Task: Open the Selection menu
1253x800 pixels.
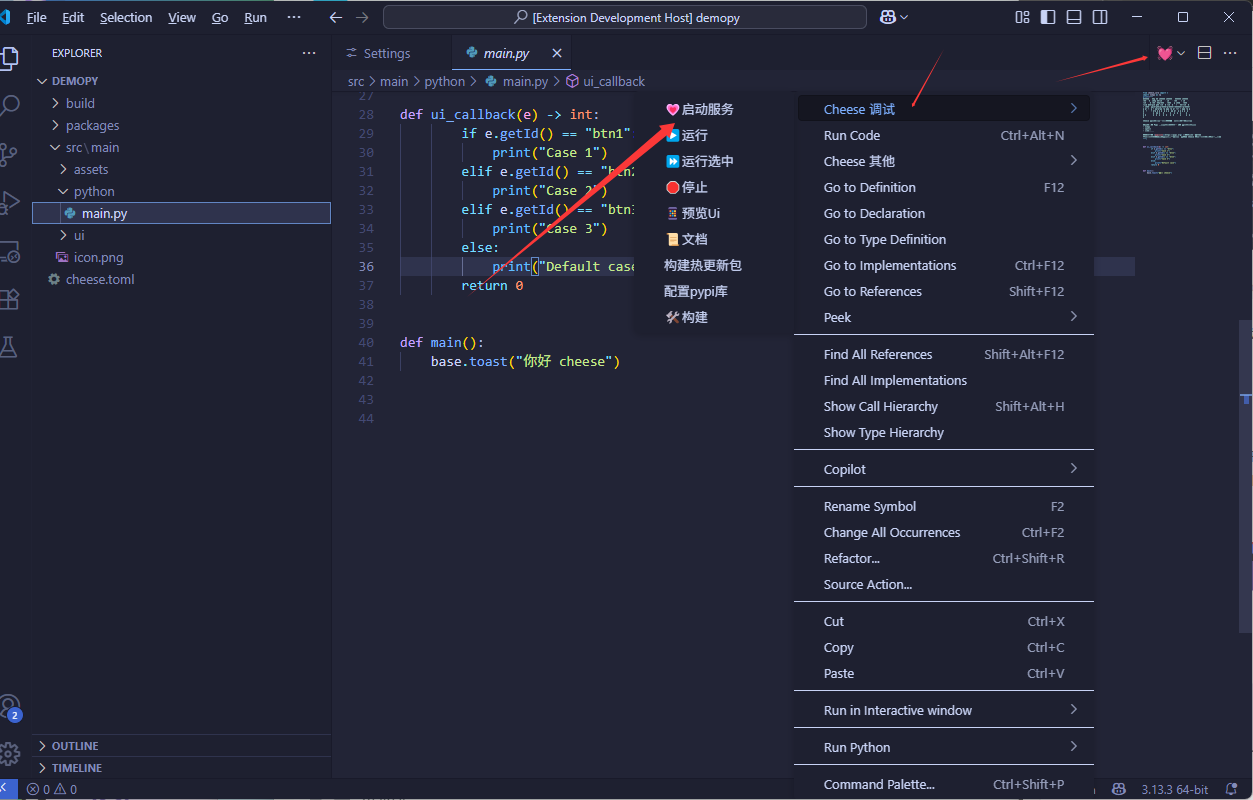Action: point(126,17)
